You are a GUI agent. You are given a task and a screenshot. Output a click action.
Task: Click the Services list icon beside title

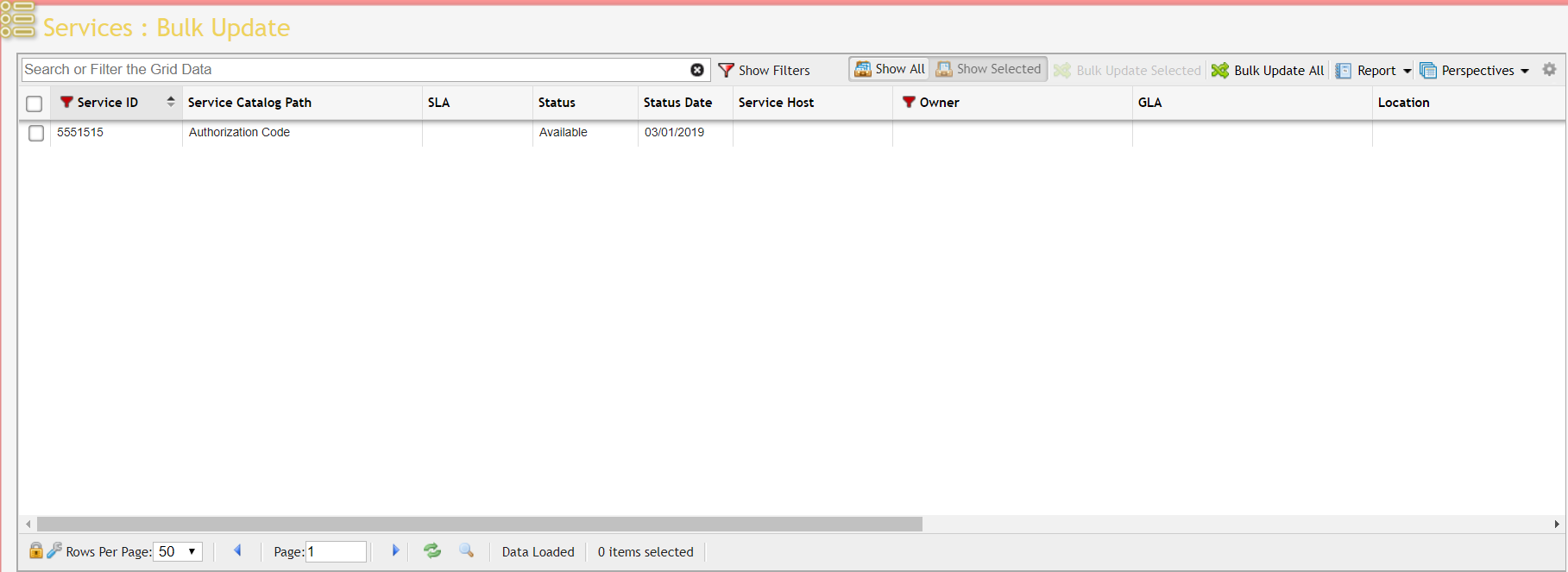(x=17, y=20)
